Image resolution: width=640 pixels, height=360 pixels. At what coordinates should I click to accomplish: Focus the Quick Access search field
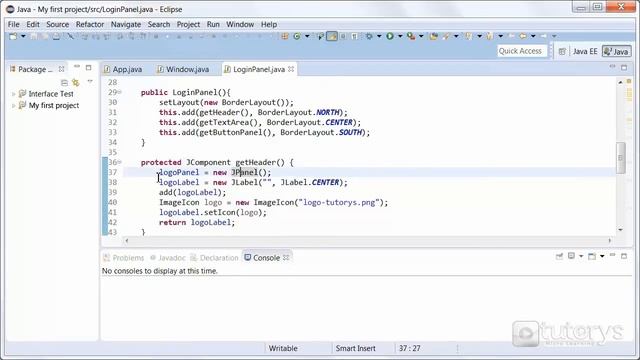(521, 51)
